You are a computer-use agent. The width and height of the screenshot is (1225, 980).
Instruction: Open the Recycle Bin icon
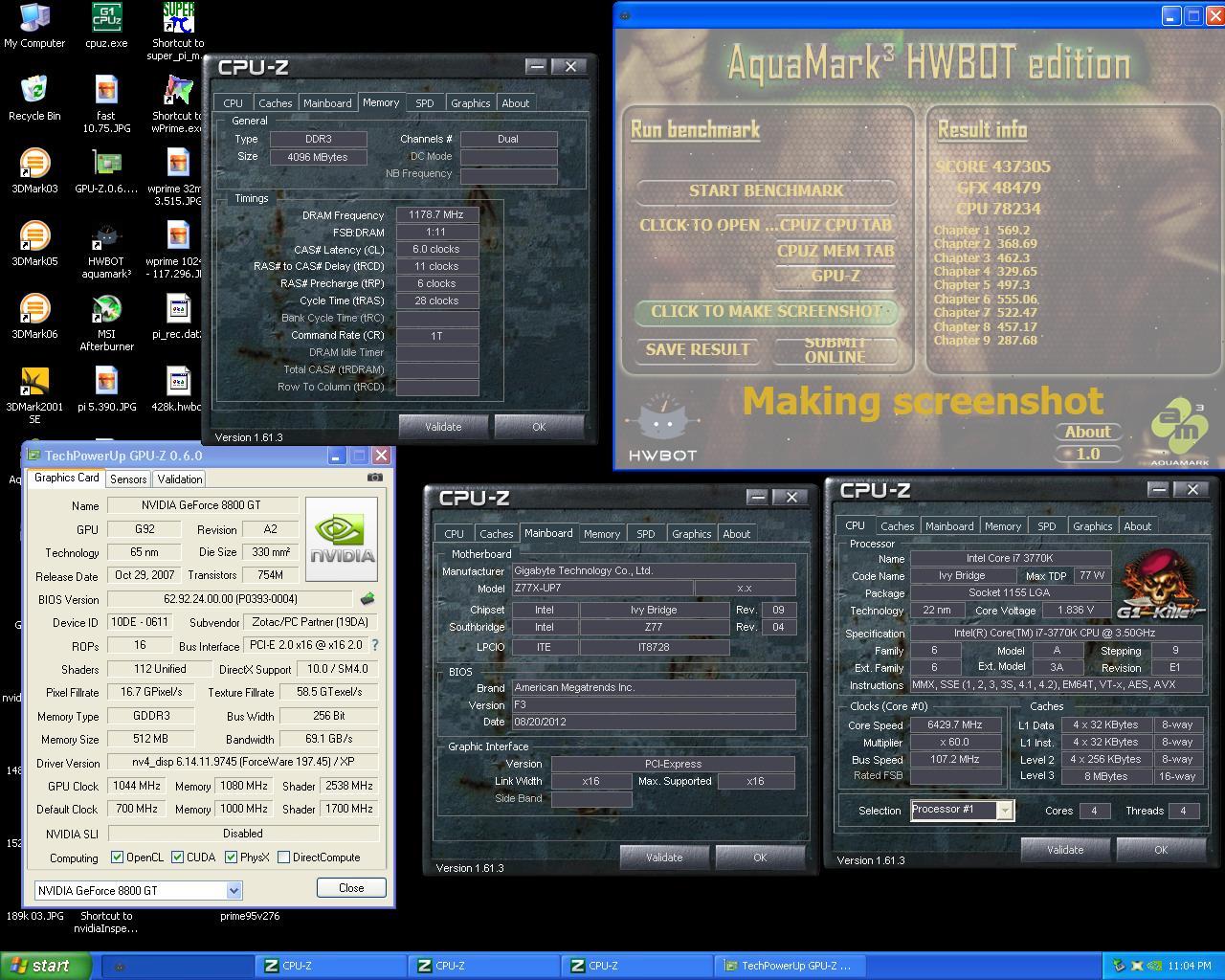click(34, 99)
